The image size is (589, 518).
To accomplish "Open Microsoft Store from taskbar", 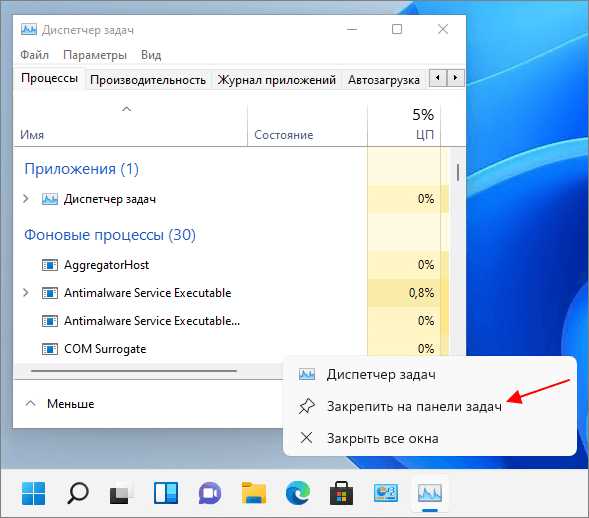I will click(x=341, y=493).
